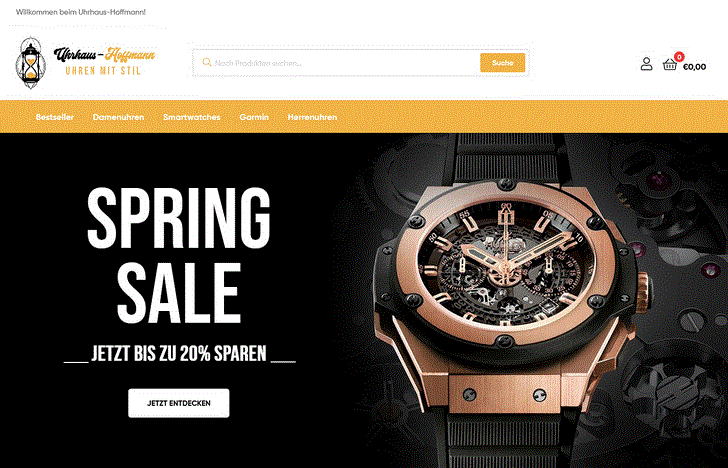This screenshot has width=728, height=468.
Task: Click the search magnifier icon
Action: coord(207,62)
